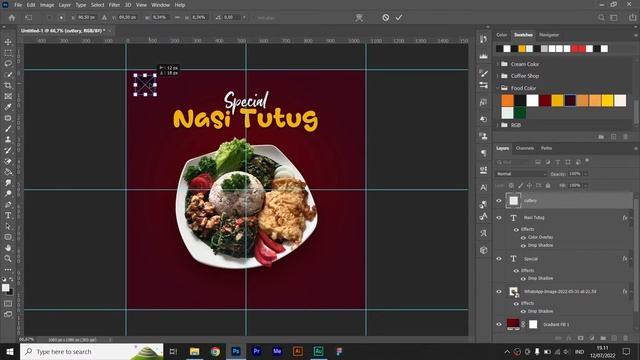Expand the RGB swatch group
This screenshot has width=640, height=360.
[x=498, y=125]
